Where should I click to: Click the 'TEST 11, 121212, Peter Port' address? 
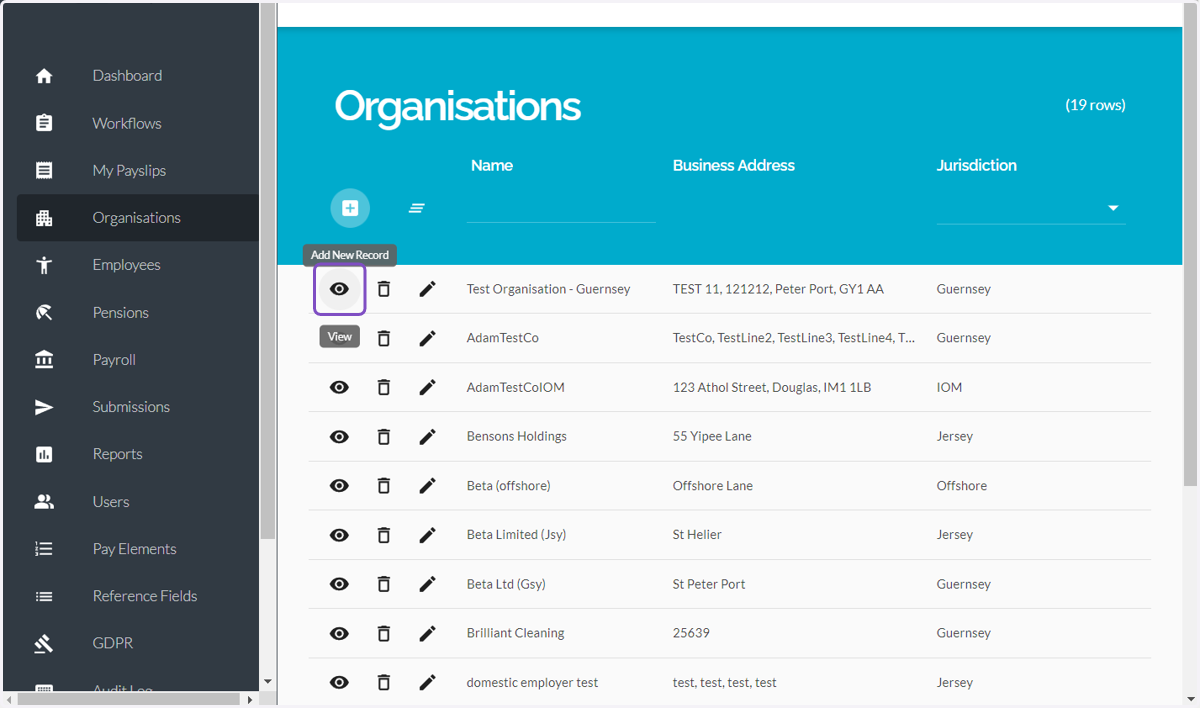point(778,289)
